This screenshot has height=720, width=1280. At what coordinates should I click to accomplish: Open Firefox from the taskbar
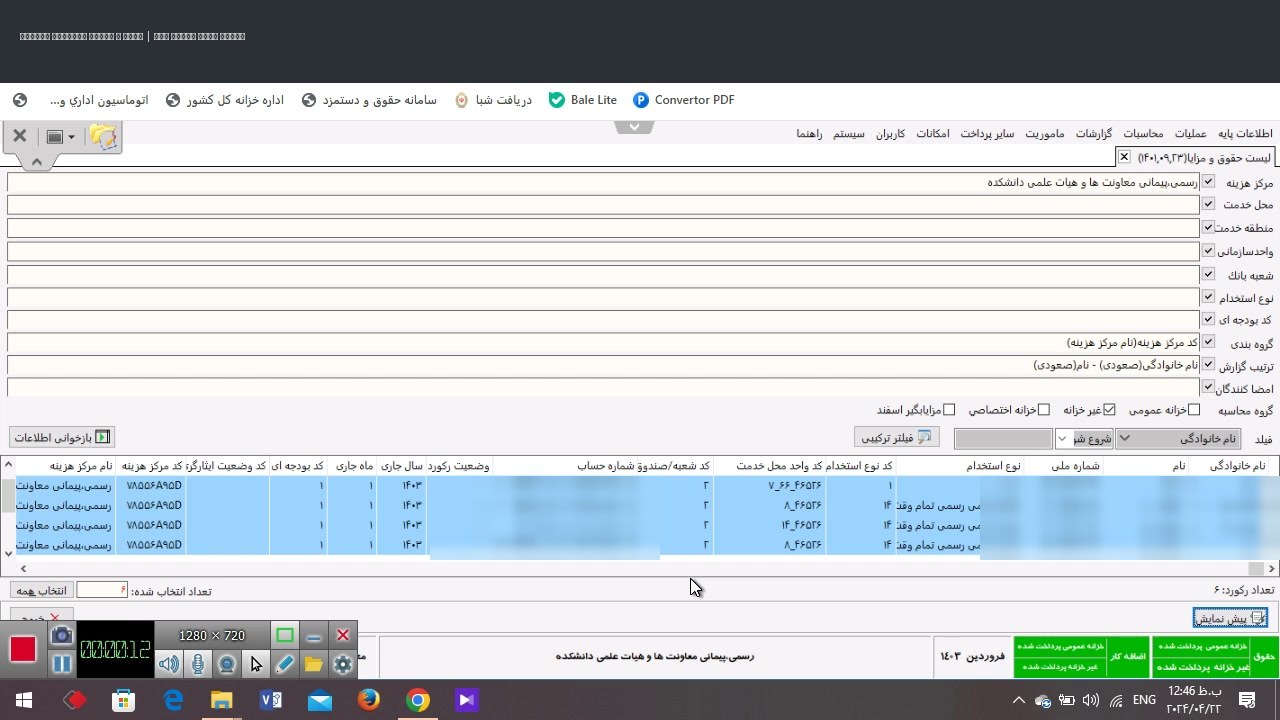coord(369,700)
